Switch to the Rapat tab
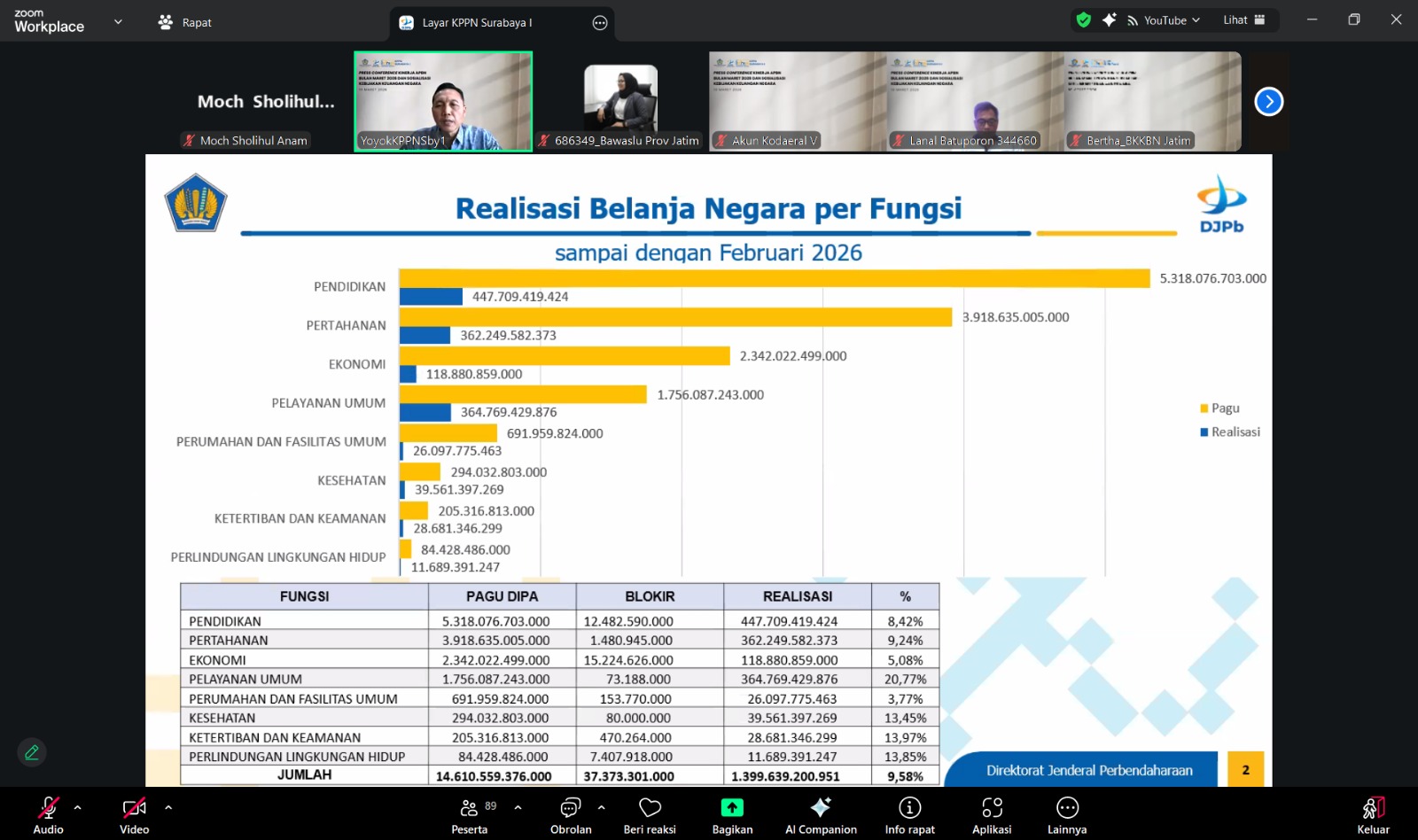The image size is (1418, 840). point(185,22)
